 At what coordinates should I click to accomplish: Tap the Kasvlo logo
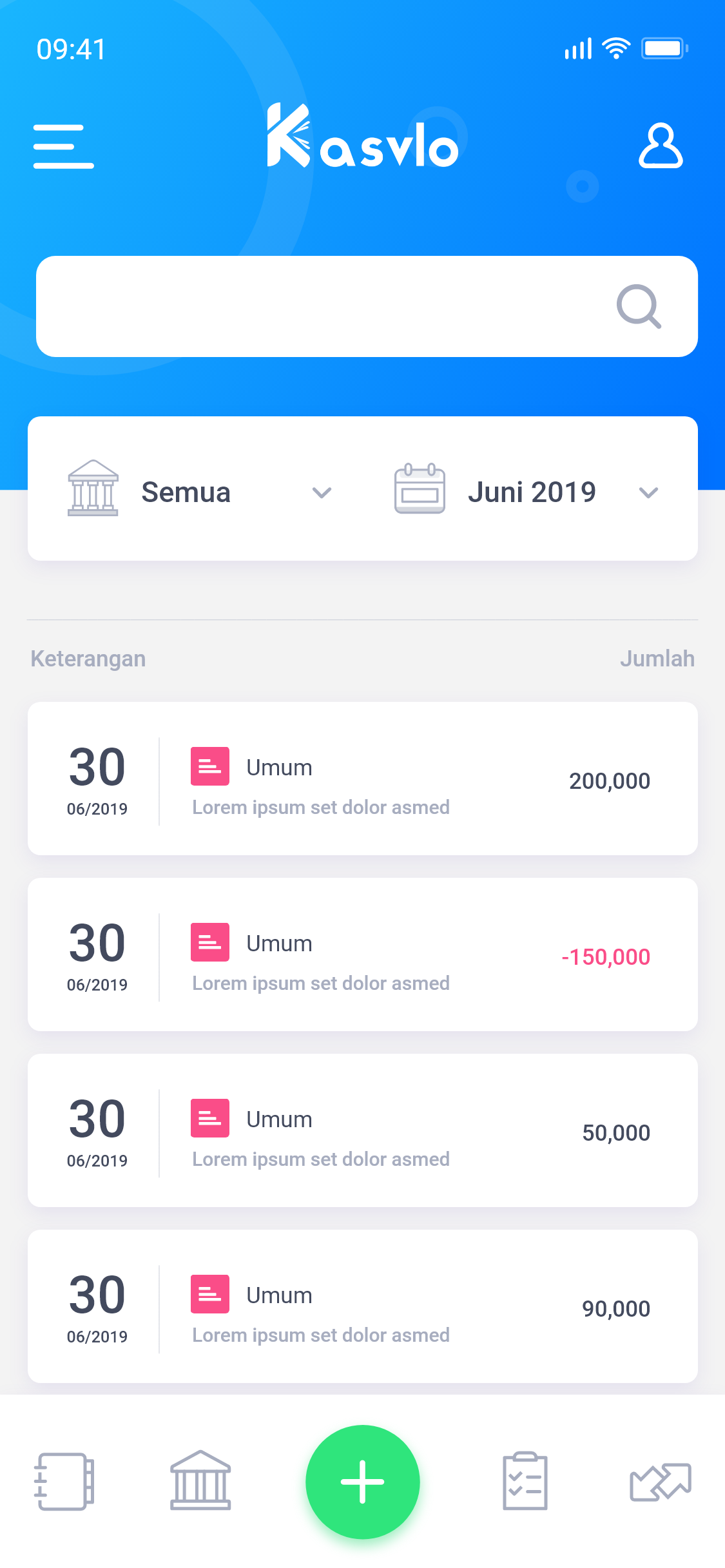pyautogui.click(x=363, y=135)
